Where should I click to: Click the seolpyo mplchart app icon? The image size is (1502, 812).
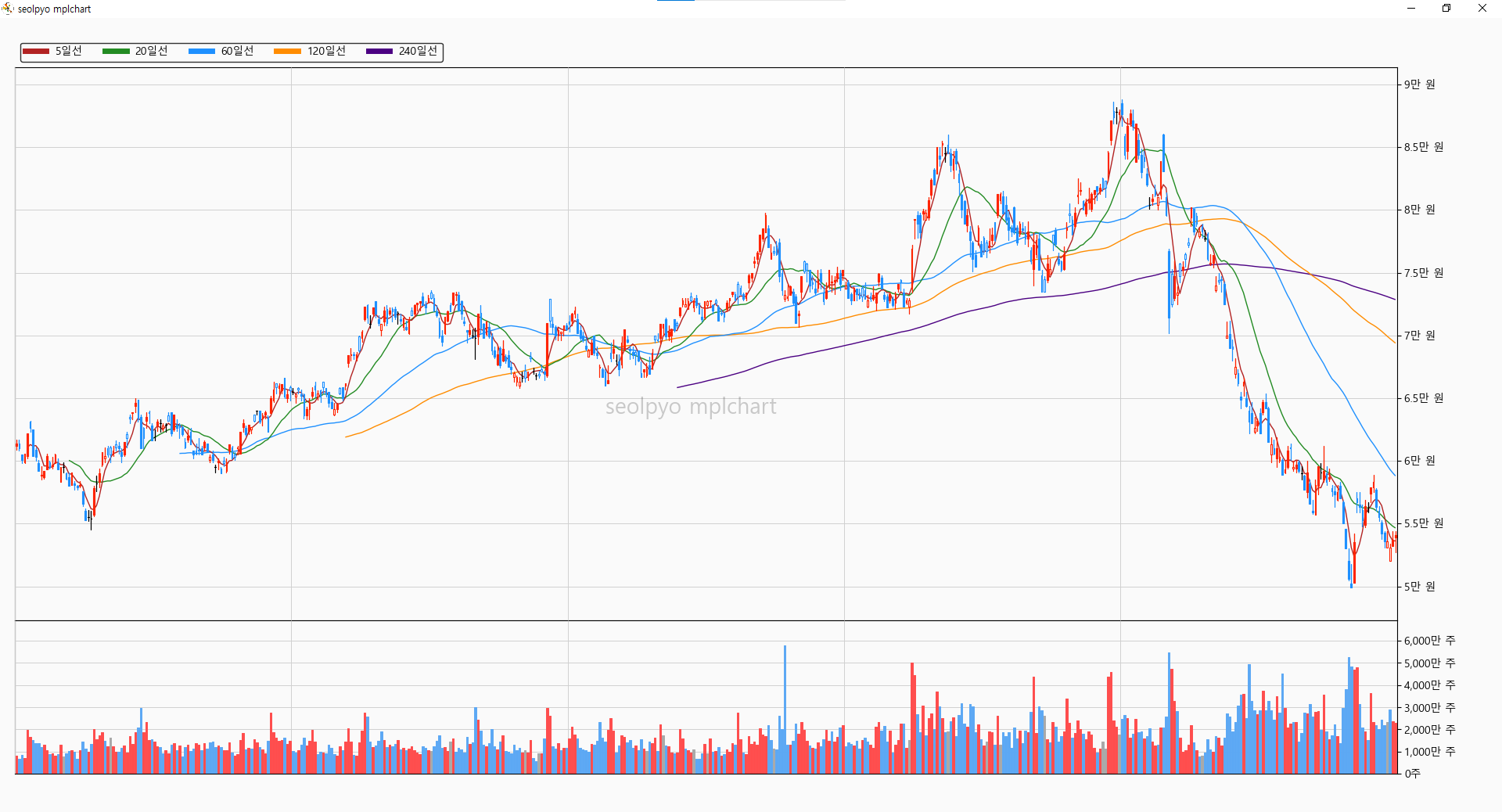[8, 9]
